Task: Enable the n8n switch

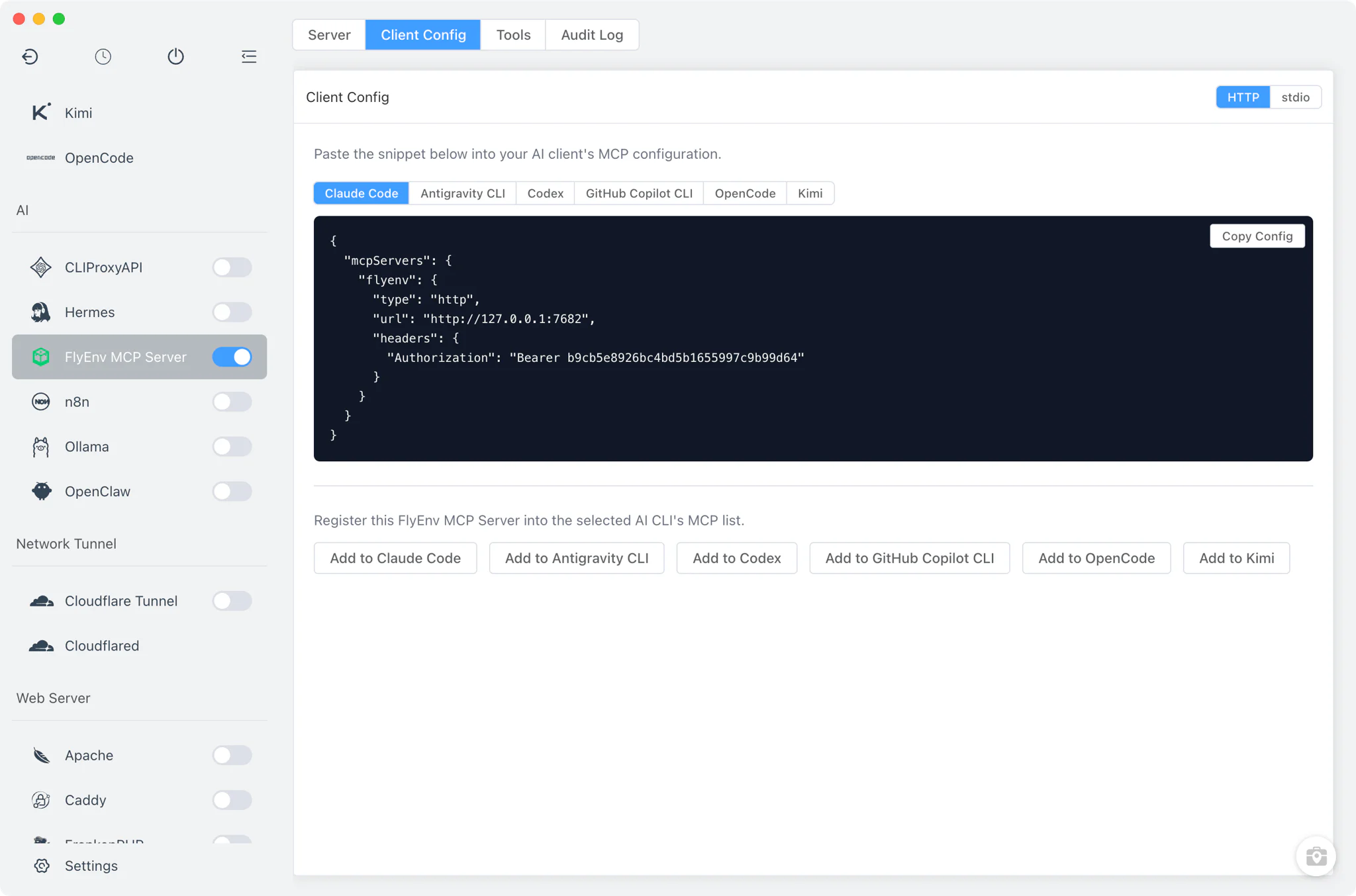Action: 232,402
